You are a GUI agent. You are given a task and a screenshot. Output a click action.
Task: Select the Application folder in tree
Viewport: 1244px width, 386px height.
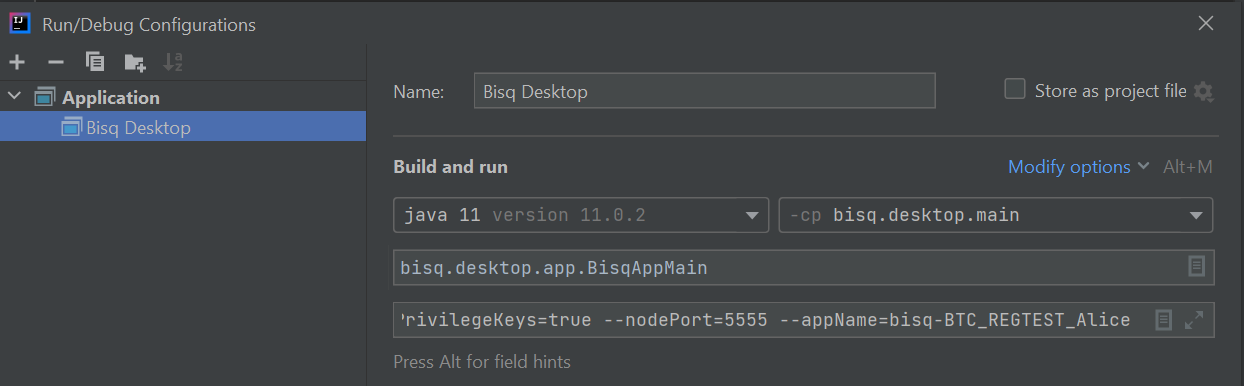(x=110, y=97)
